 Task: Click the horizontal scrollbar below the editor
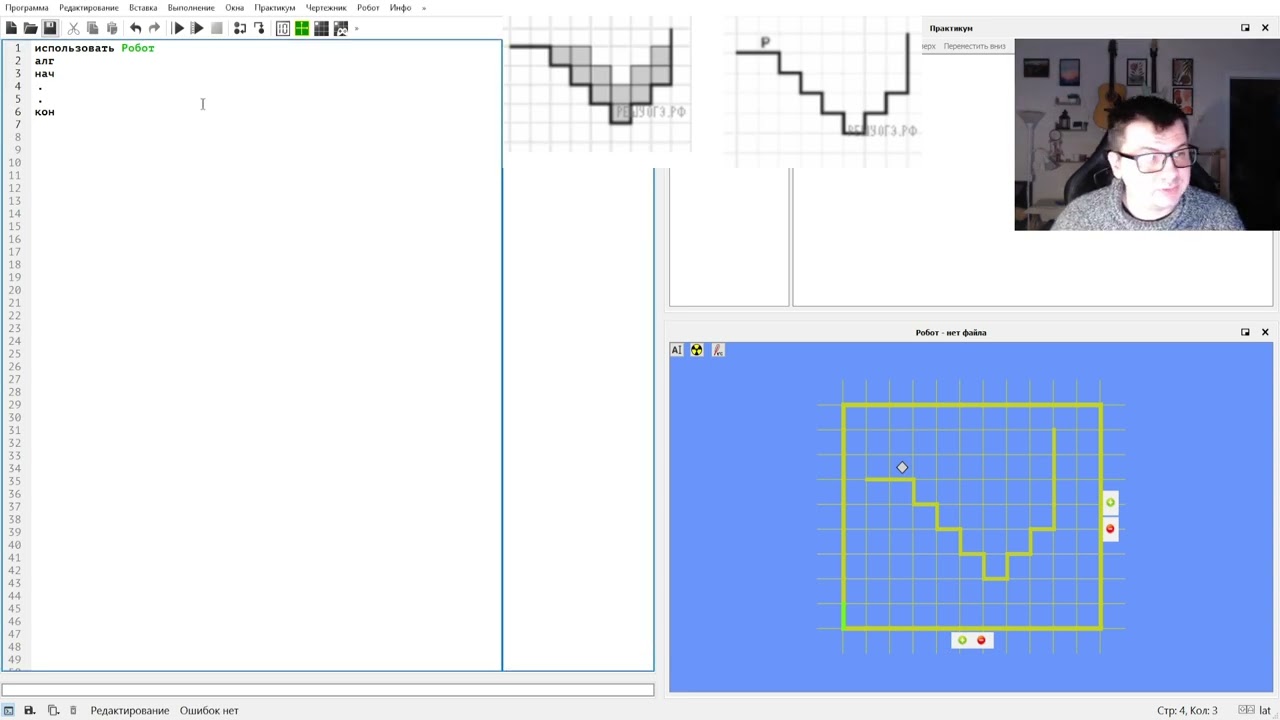point(327,690)
